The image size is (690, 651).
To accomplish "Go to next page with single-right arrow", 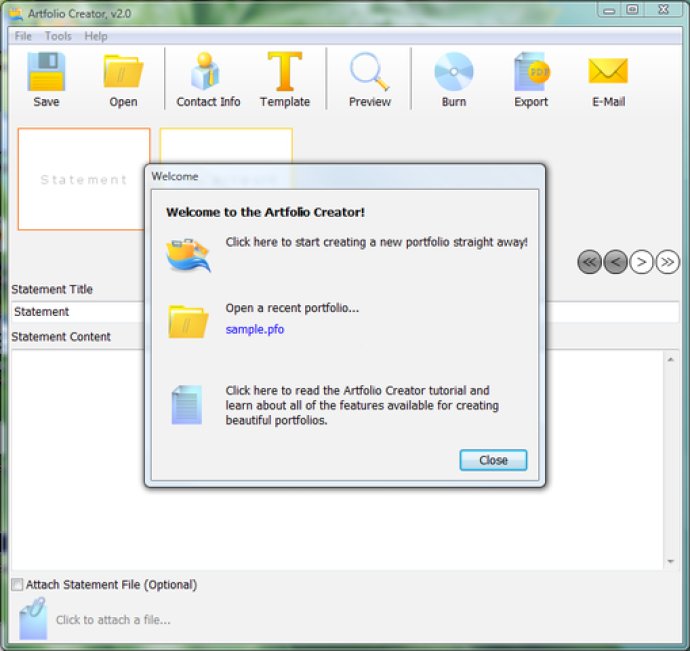I will pos(641,262).
